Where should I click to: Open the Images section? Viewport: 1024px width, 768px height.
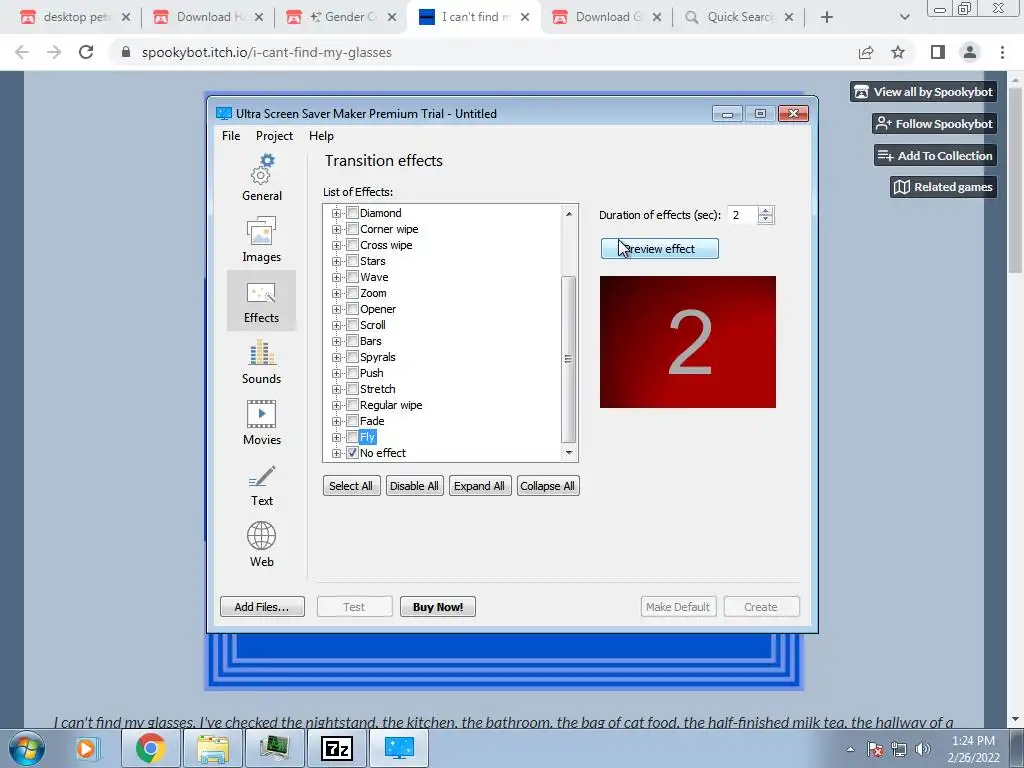coord(261,239)
